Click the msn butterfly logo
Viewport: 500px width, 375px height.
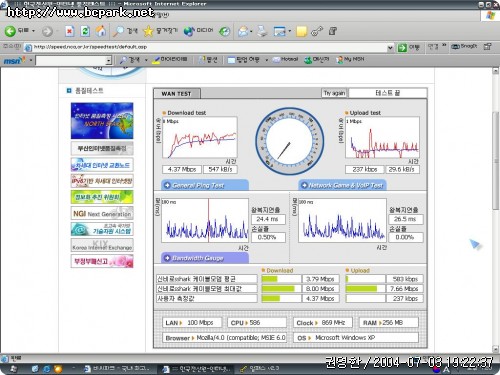14,60
